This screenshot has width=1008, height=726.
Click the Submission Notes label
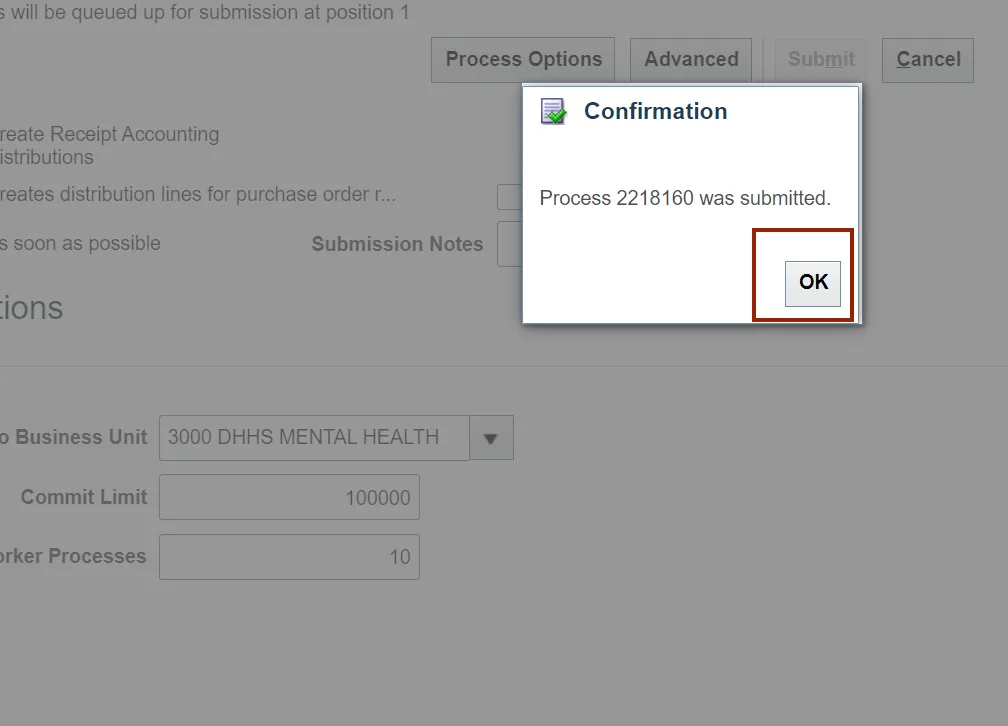(x=397, y=244)
